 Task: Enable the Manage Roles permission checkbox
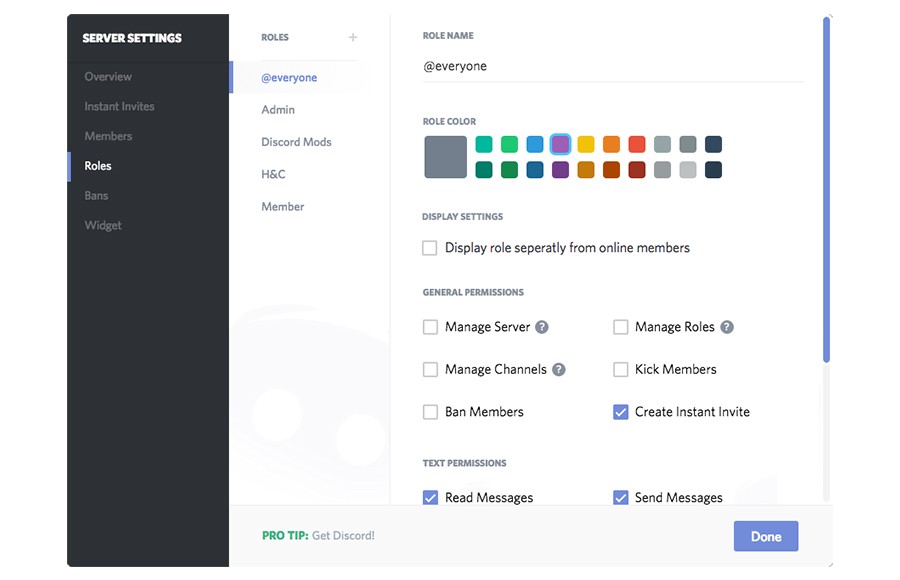point(620,327)
